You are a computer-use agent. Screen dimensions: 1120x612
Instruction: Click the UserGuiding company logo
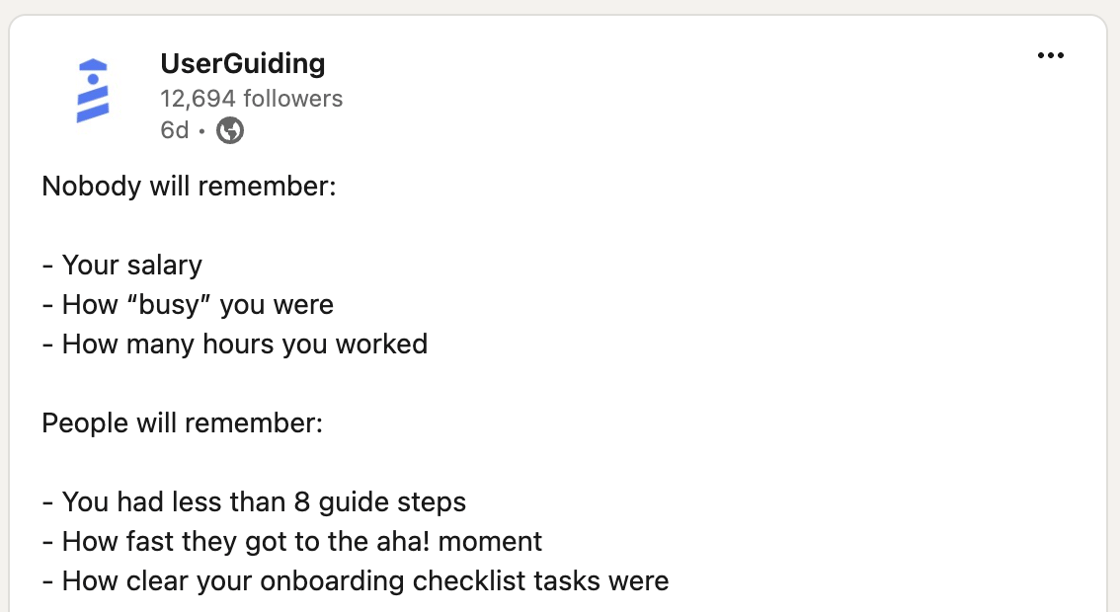pos(92,90)
